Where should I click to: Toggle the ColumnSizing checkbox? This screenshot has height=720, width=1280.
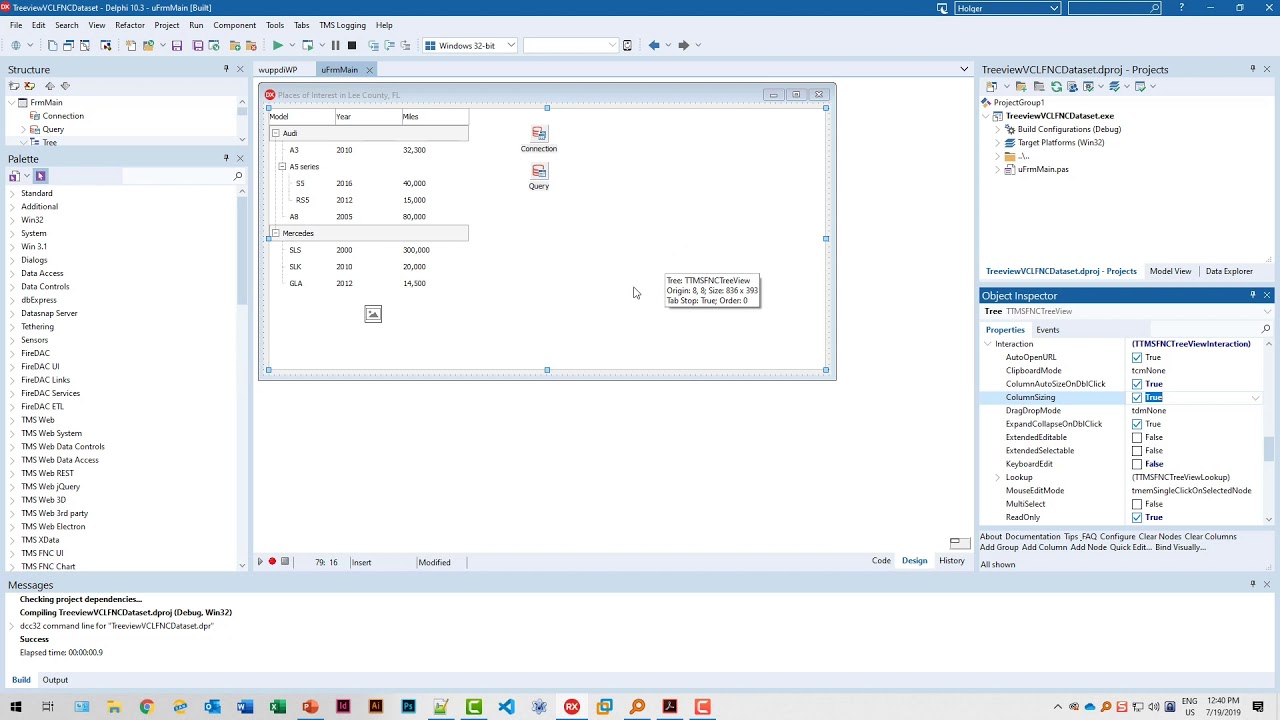[x=1137, y=397]
